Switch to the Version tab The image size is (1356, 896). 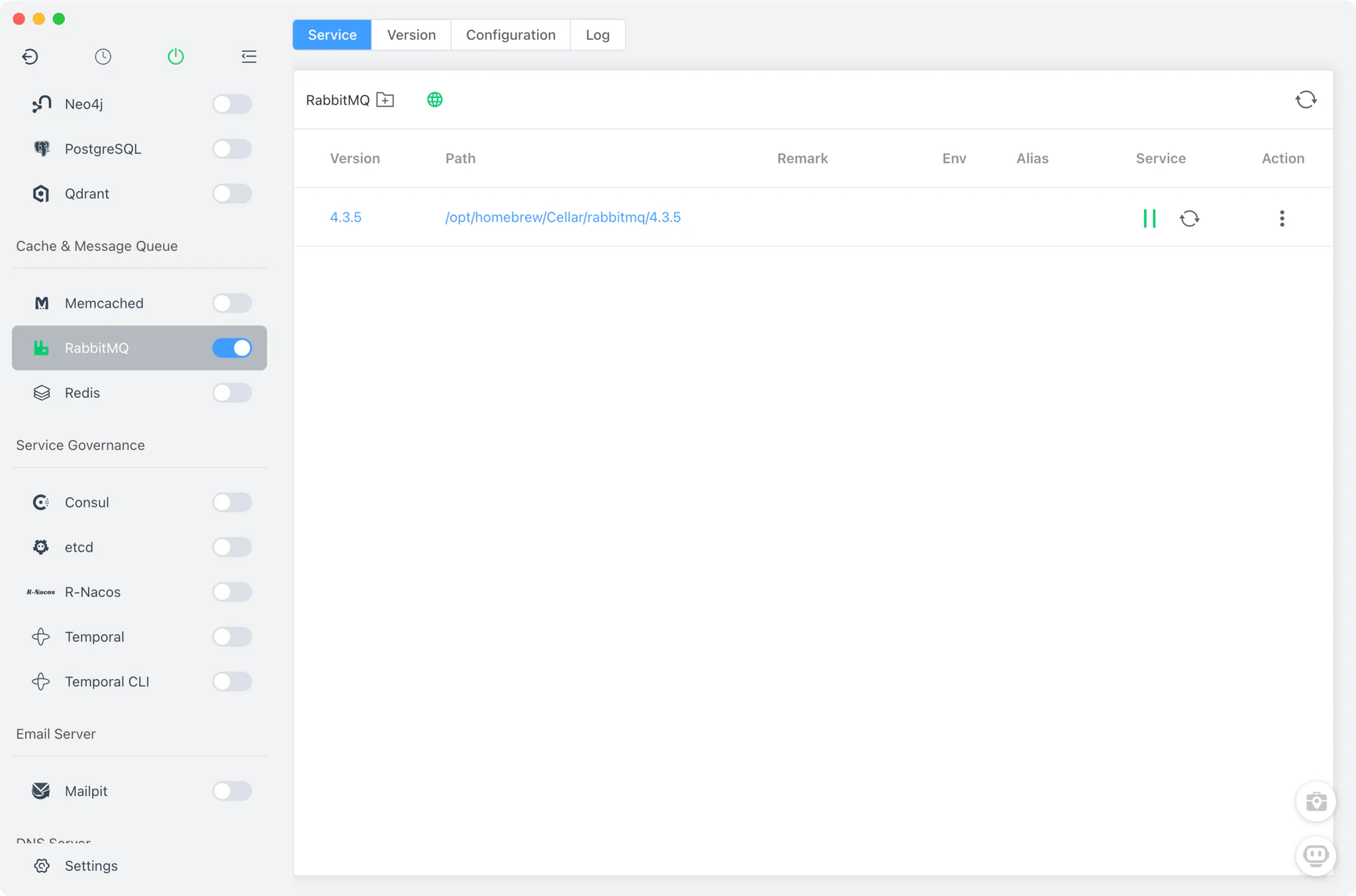(x=411, y=35)
